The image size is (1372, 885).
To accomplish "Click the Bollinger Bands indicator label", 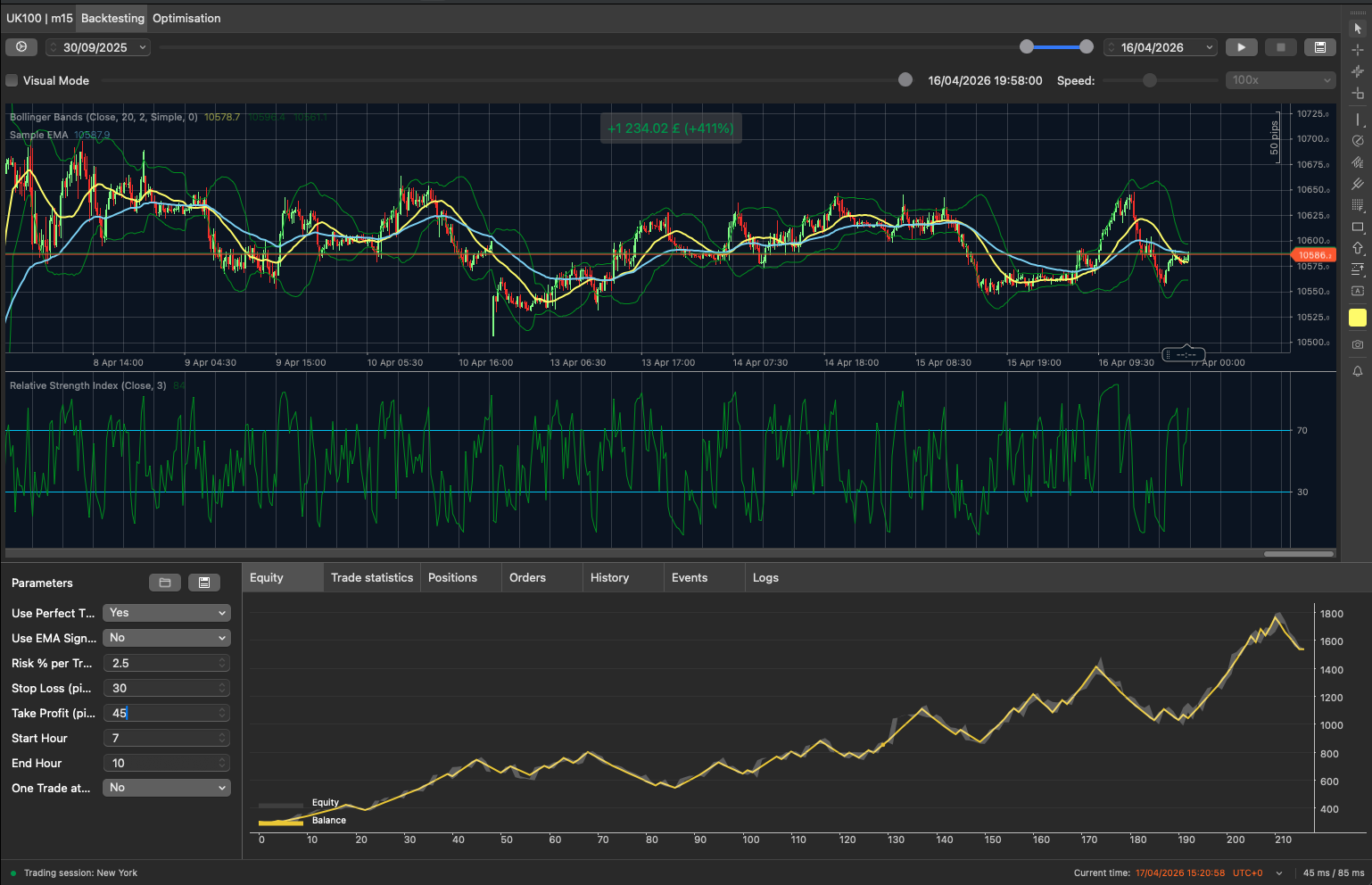I will tap(103, 117).
